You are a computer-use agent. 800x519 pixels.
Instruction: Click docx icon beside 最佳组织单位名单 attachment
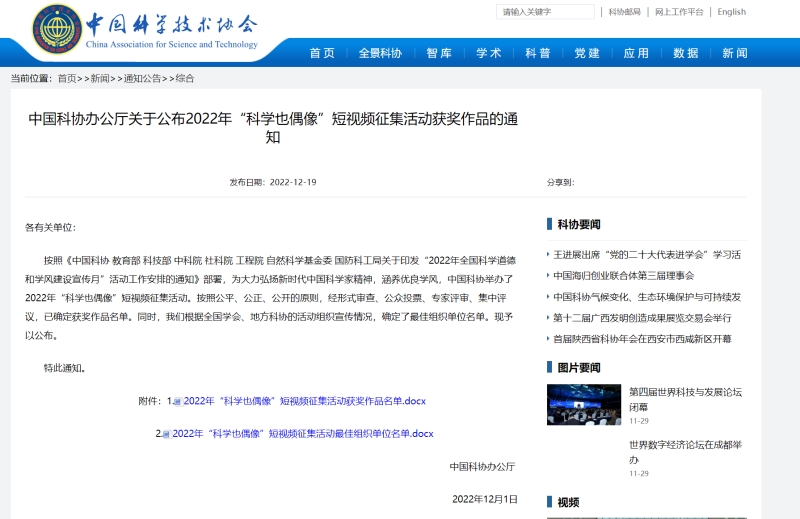tap(166, 434)
